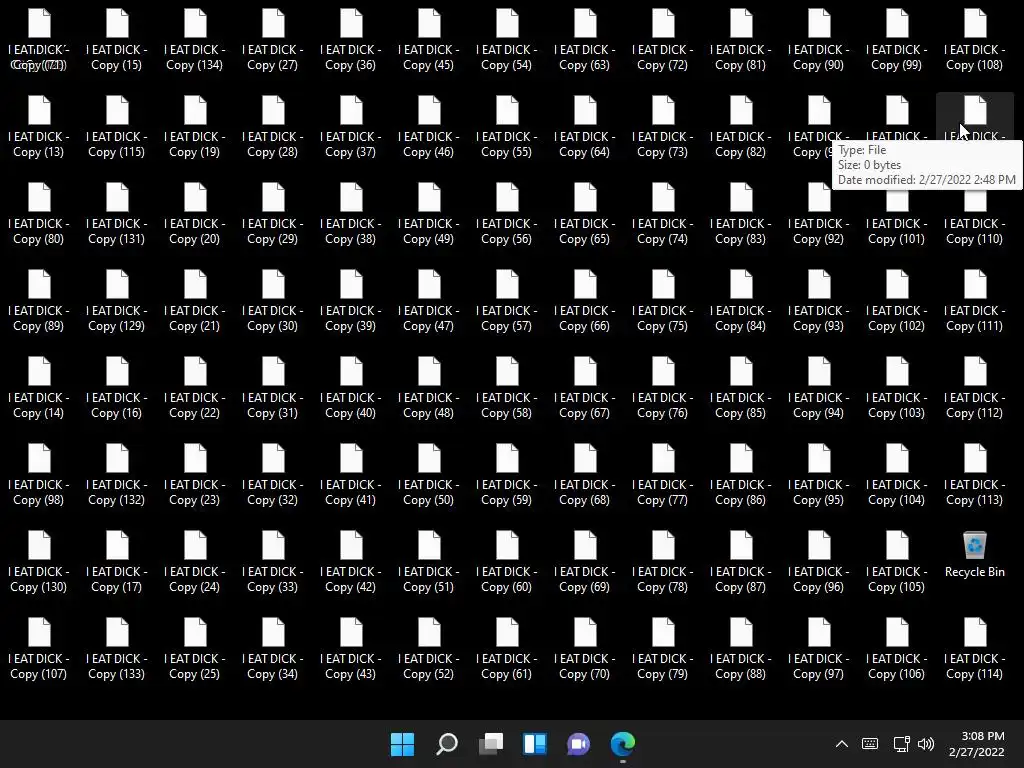
Task: Open the volume speaker tray icon
Action: tap(926, 744)
